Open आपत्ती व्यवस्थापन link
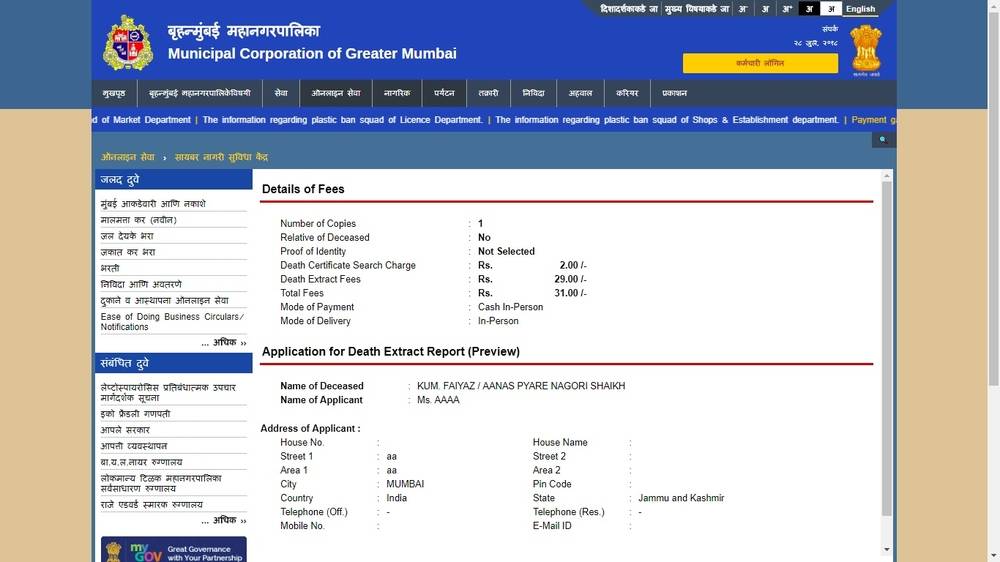This screenshot has height=562, width=1000. tap(134, 446)
